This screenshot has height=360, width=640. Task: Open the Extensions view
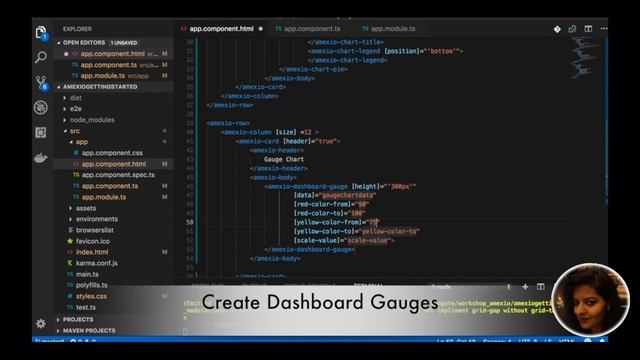[x=41, y=133]
